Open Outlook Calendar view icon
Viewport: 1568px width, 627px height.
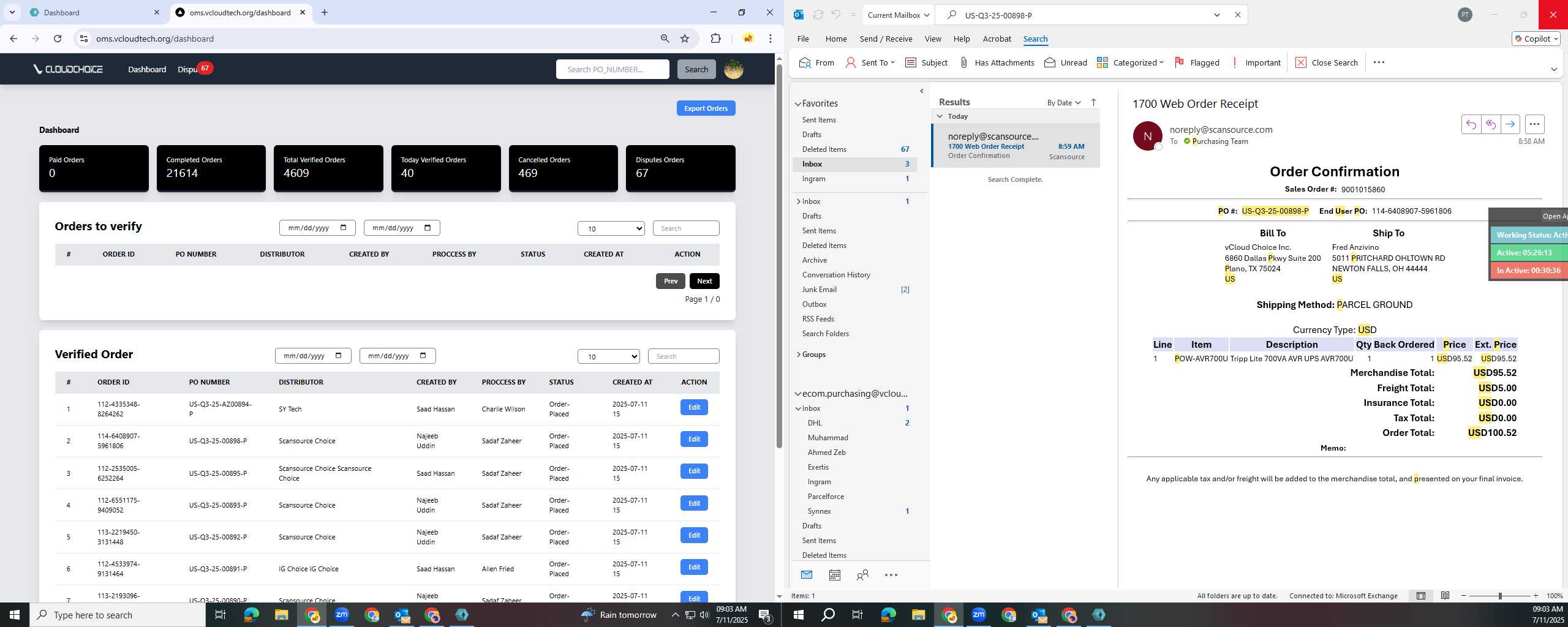[x=834, y=574]
